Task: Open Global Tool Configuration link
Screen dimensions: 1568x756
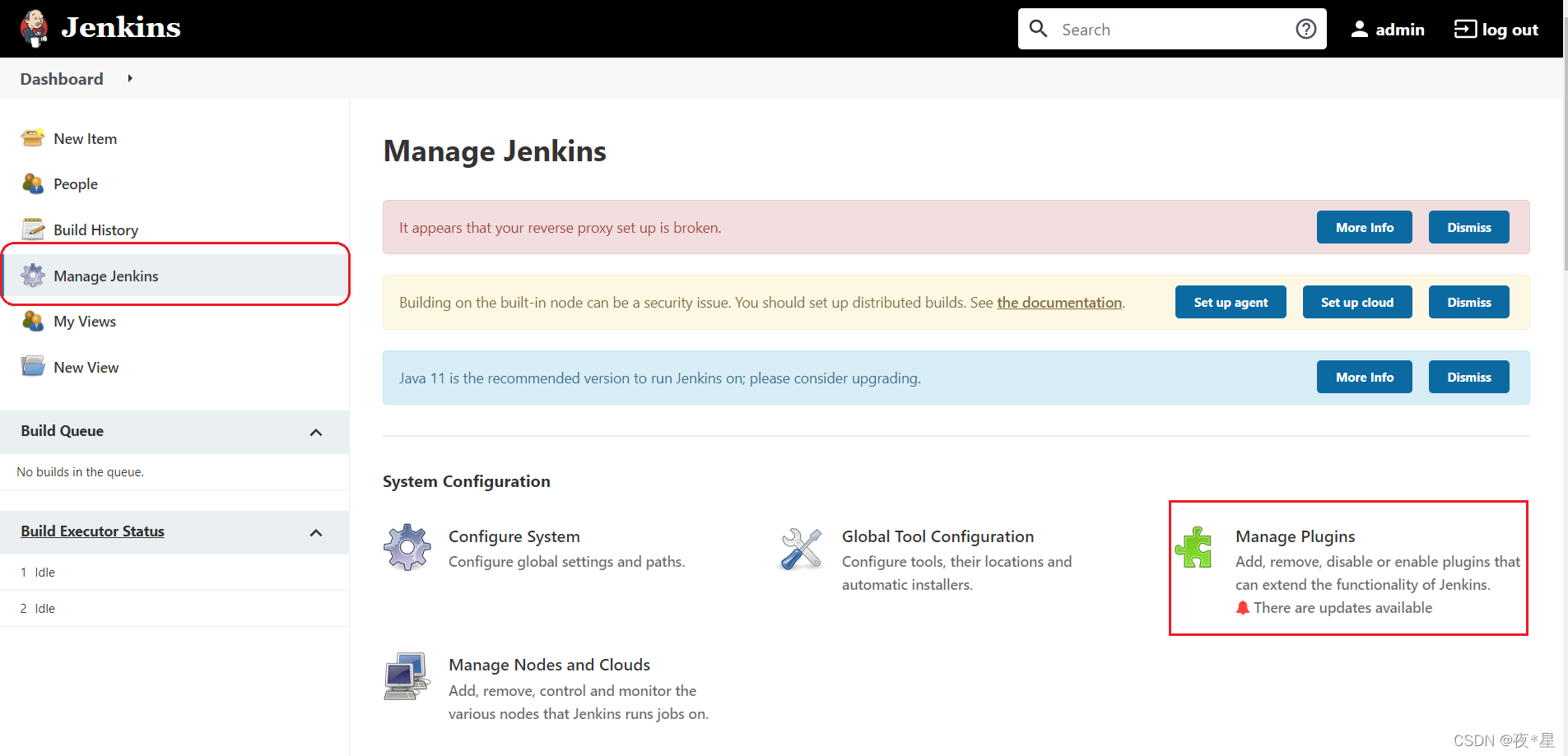Action: pos(938,536)
